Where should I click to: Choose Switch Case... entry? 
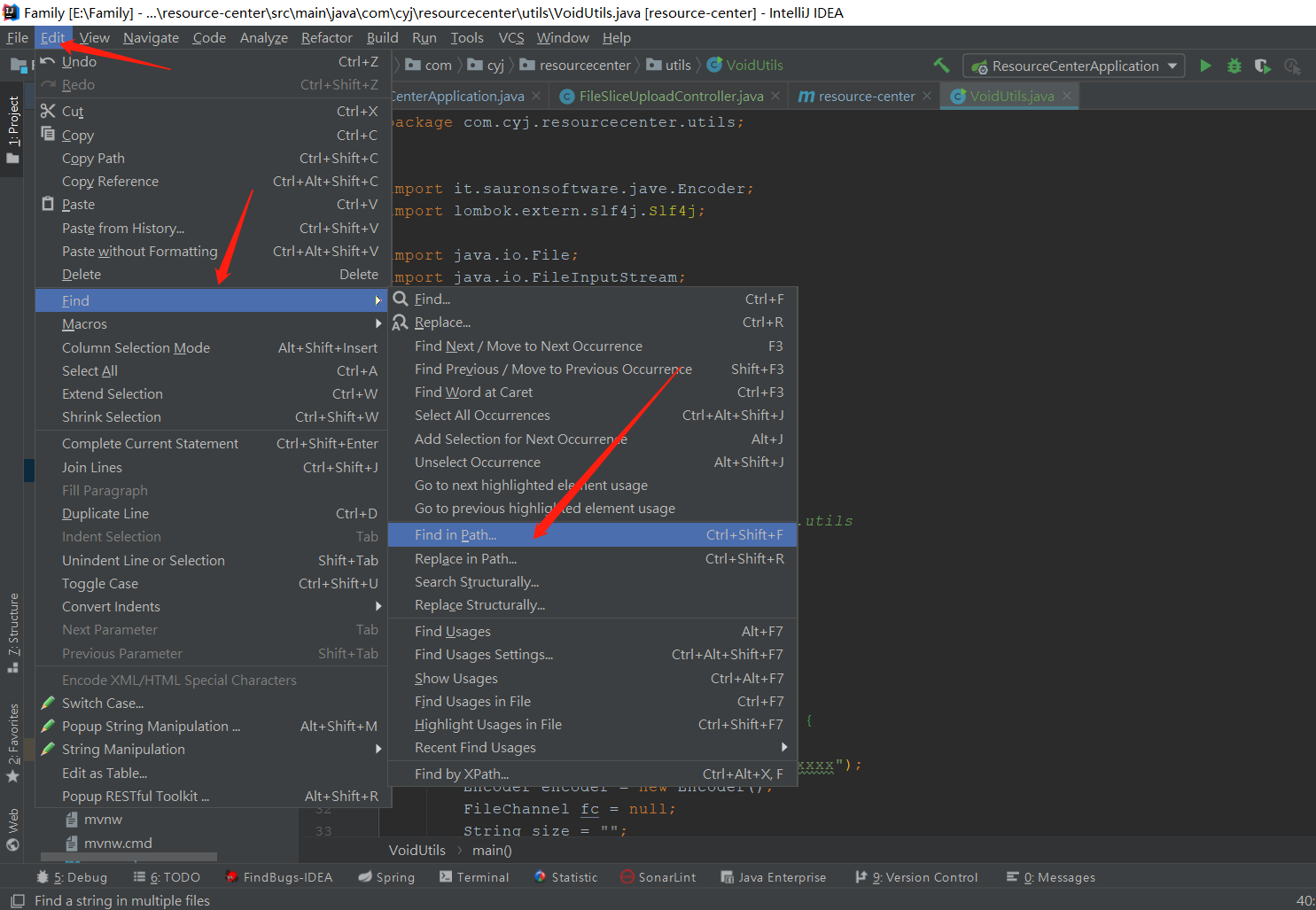(x=212, y=703)
